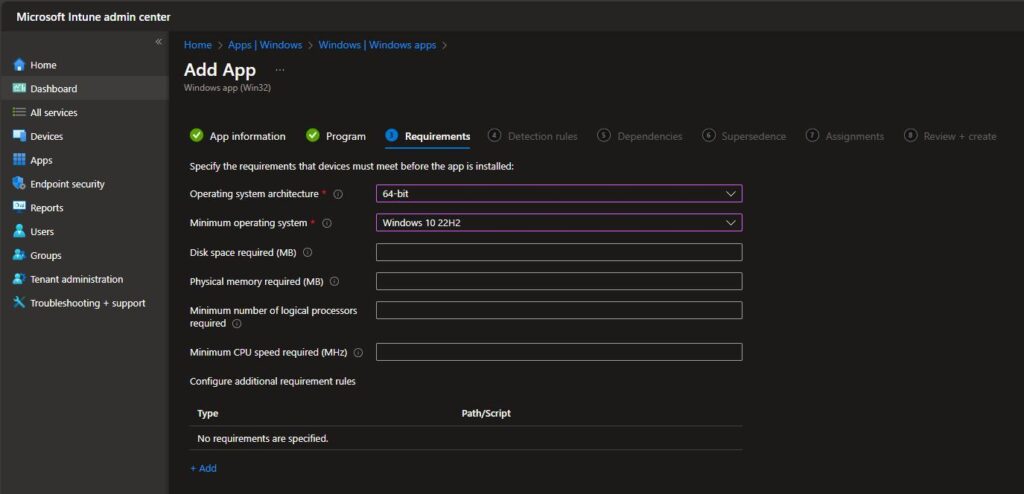Image resolution: width=1024 pixels, height=494 pixels.
Task: Click the Users person icon
Action: [19, 231]
